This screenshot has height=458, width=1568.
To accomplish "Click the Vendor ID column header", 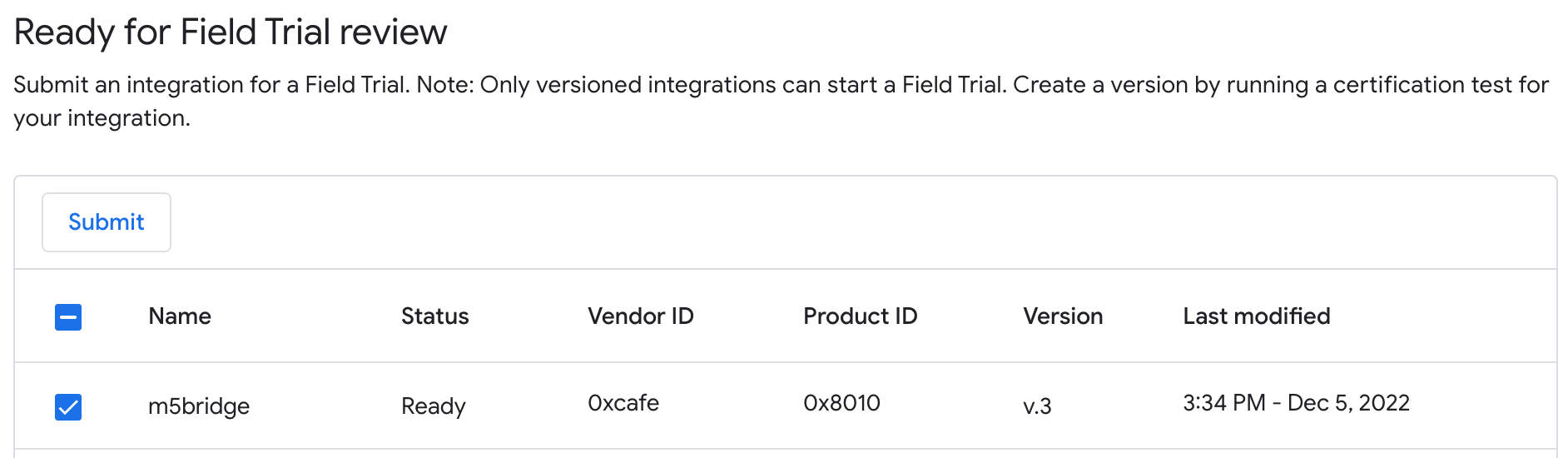I will click(640, 316).
